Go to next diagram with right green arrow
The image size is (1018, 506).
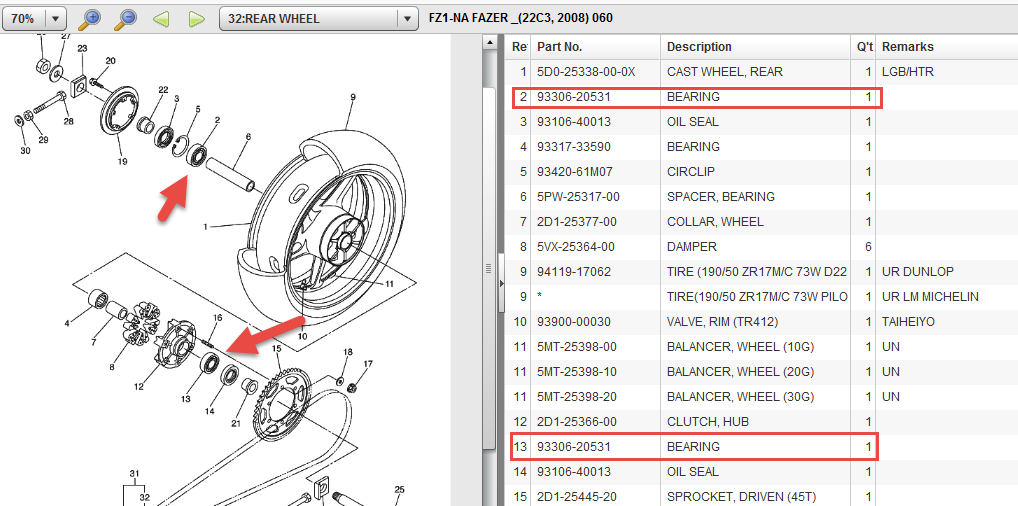click(x=197, y=18)
